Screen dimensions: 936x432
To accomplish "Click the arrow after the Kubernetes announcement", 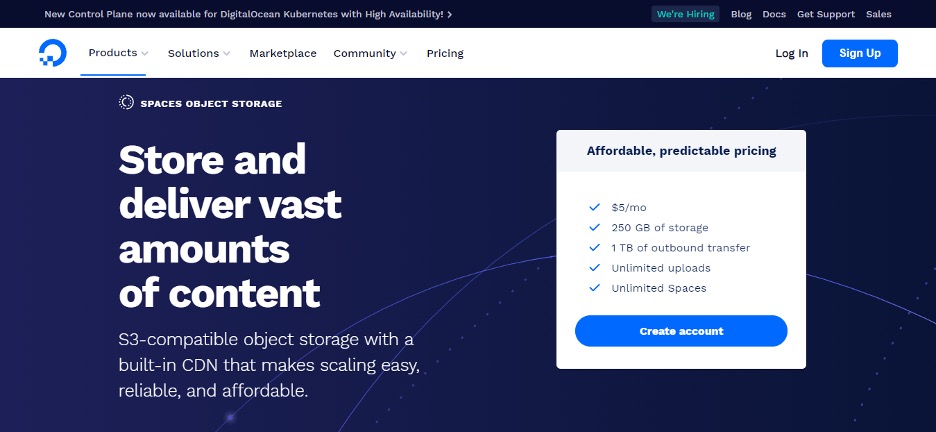I will pyautogui.click(x=450, y=15).
